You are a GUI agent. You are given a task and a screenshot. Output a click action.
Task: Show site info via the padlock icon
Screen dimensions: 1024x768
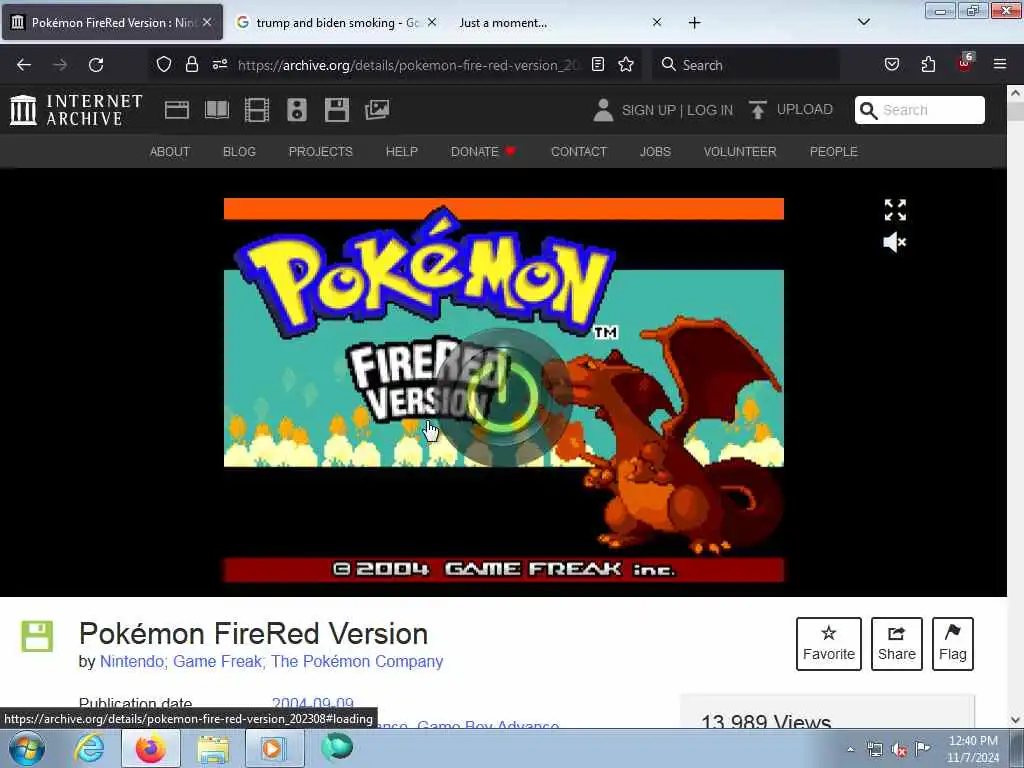191,64
